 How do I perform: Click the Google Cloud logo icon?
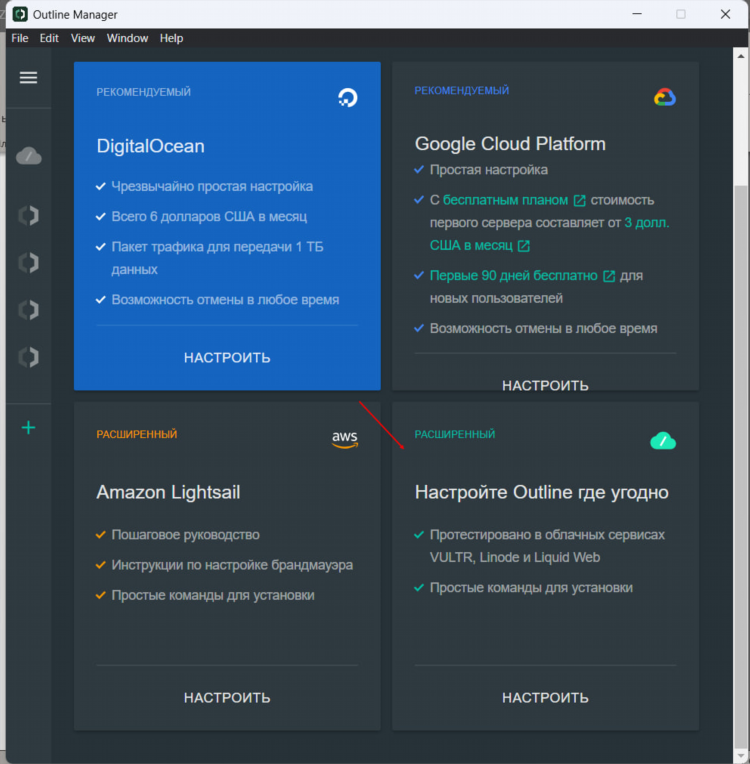(x=665, y=97)
